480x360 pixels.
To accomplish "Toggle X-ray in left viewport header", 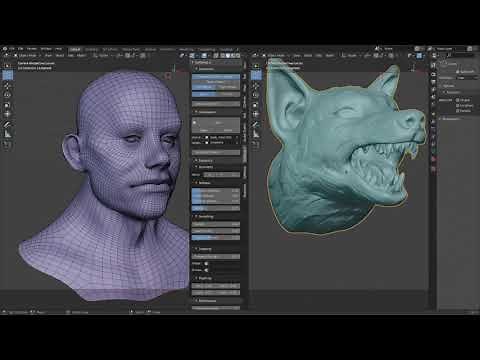I will pyautogui.click(x=216, y=55).
